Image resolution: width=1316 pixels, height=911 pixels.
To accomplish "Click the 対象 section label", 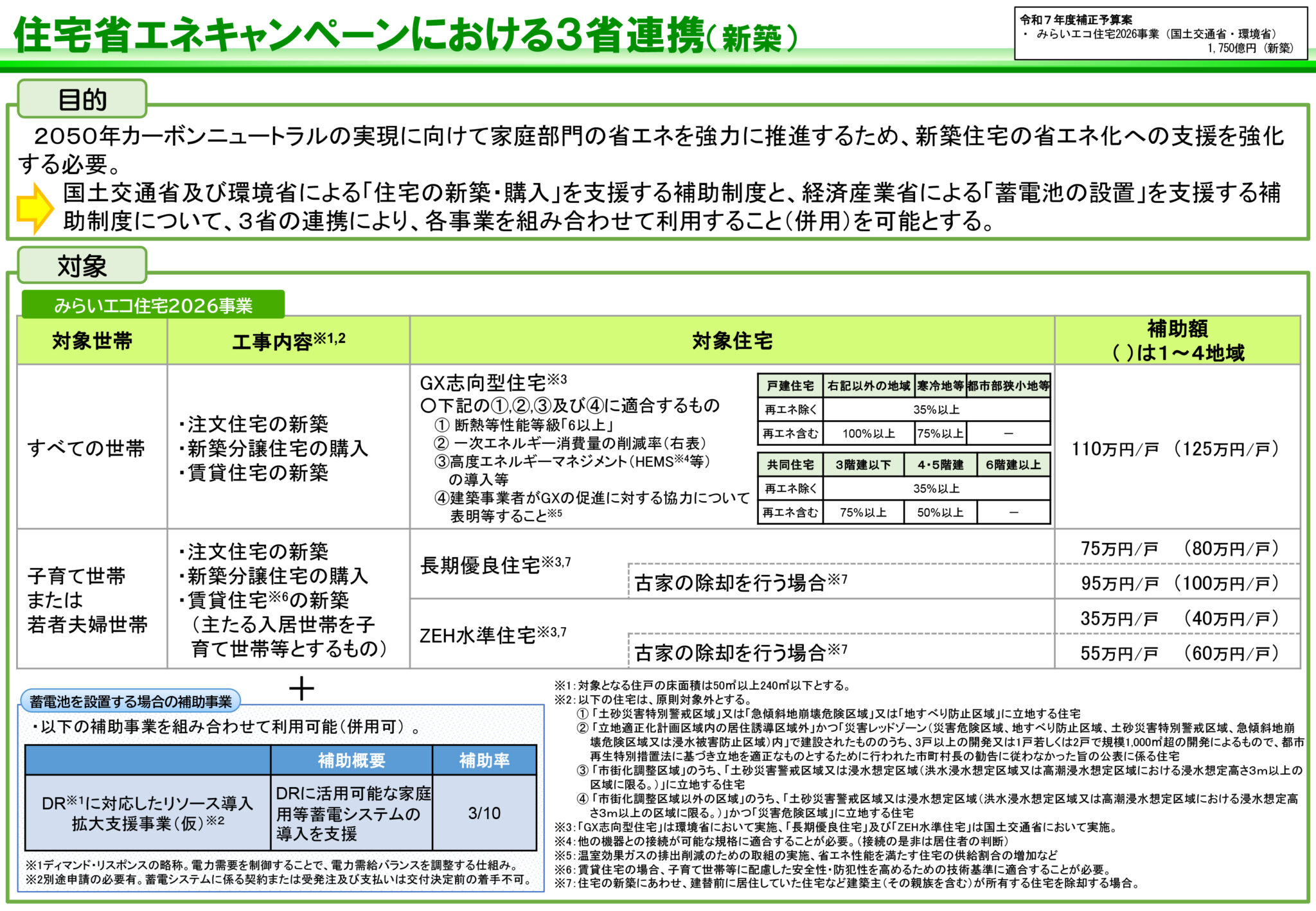I will tap(82, 265).
